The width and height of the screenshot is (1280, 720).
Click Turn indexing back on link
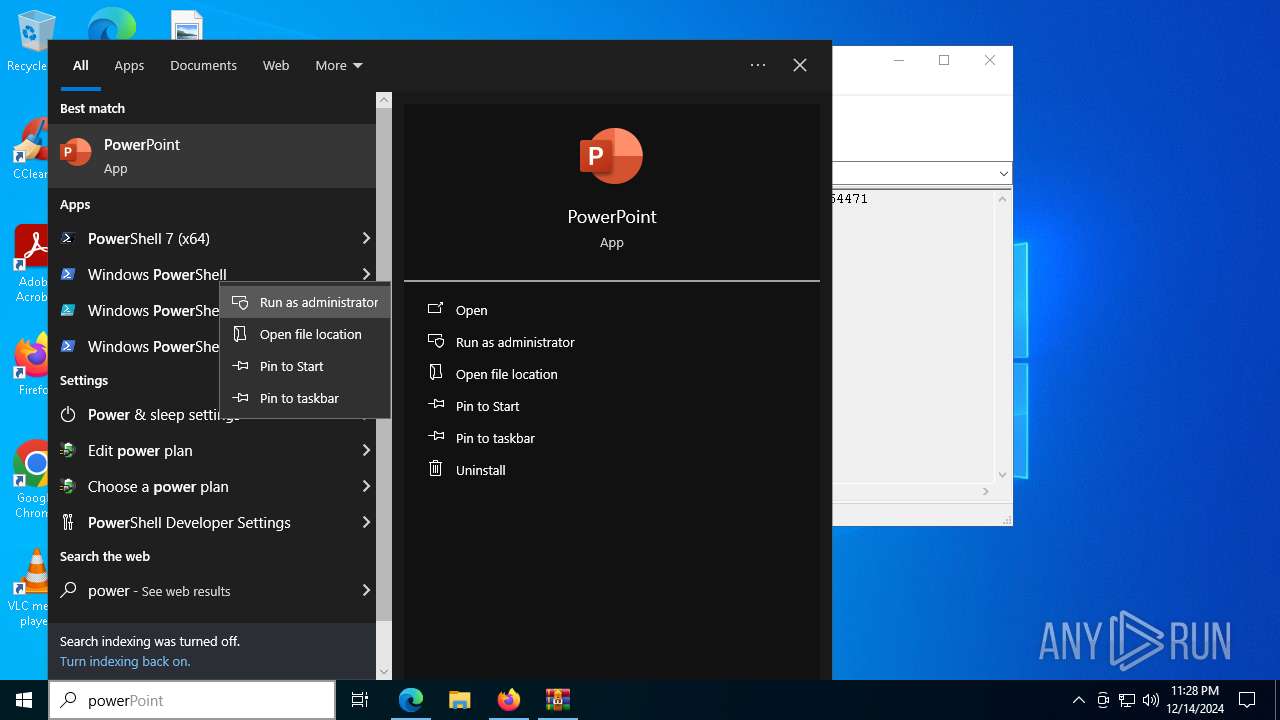pyautogui.click(x=125, y=661)
